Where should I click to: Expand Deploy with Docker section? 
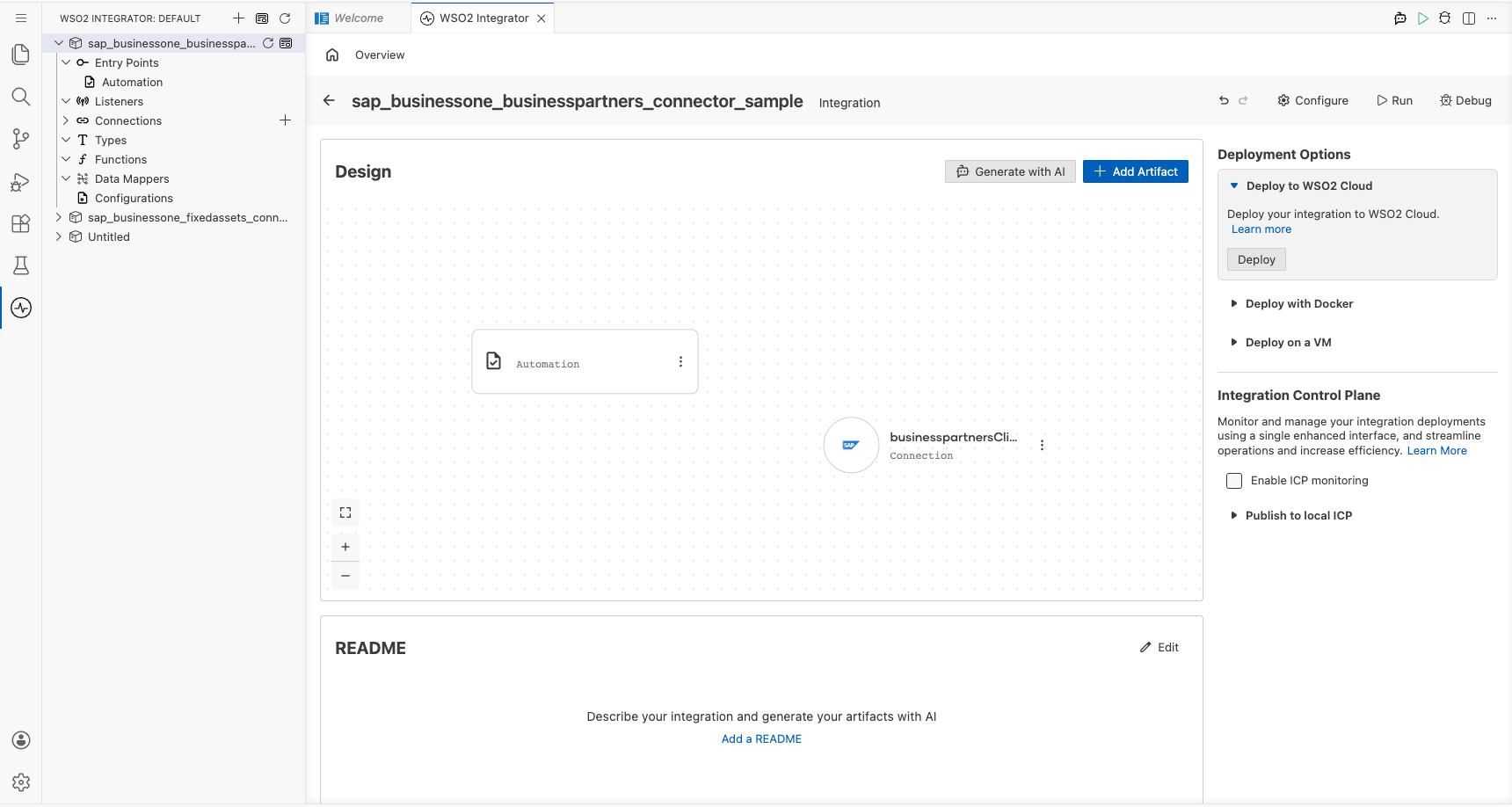(x=1234, y=303)
